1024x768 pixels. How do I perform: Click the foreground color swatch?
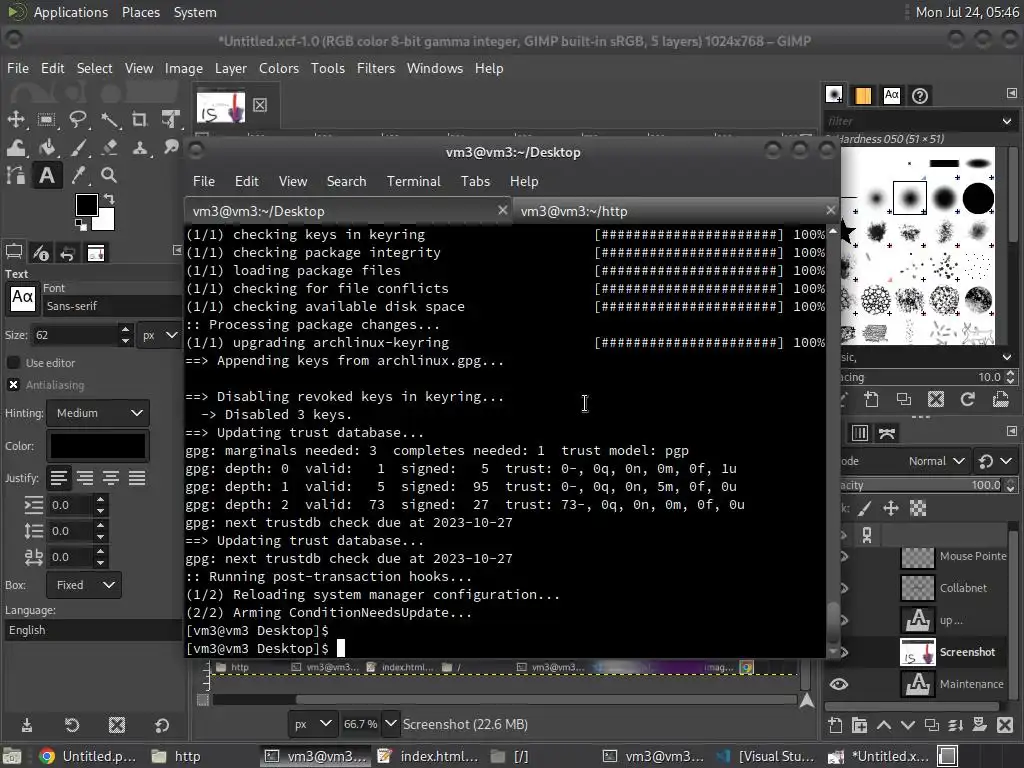click(x=86, y=204)
